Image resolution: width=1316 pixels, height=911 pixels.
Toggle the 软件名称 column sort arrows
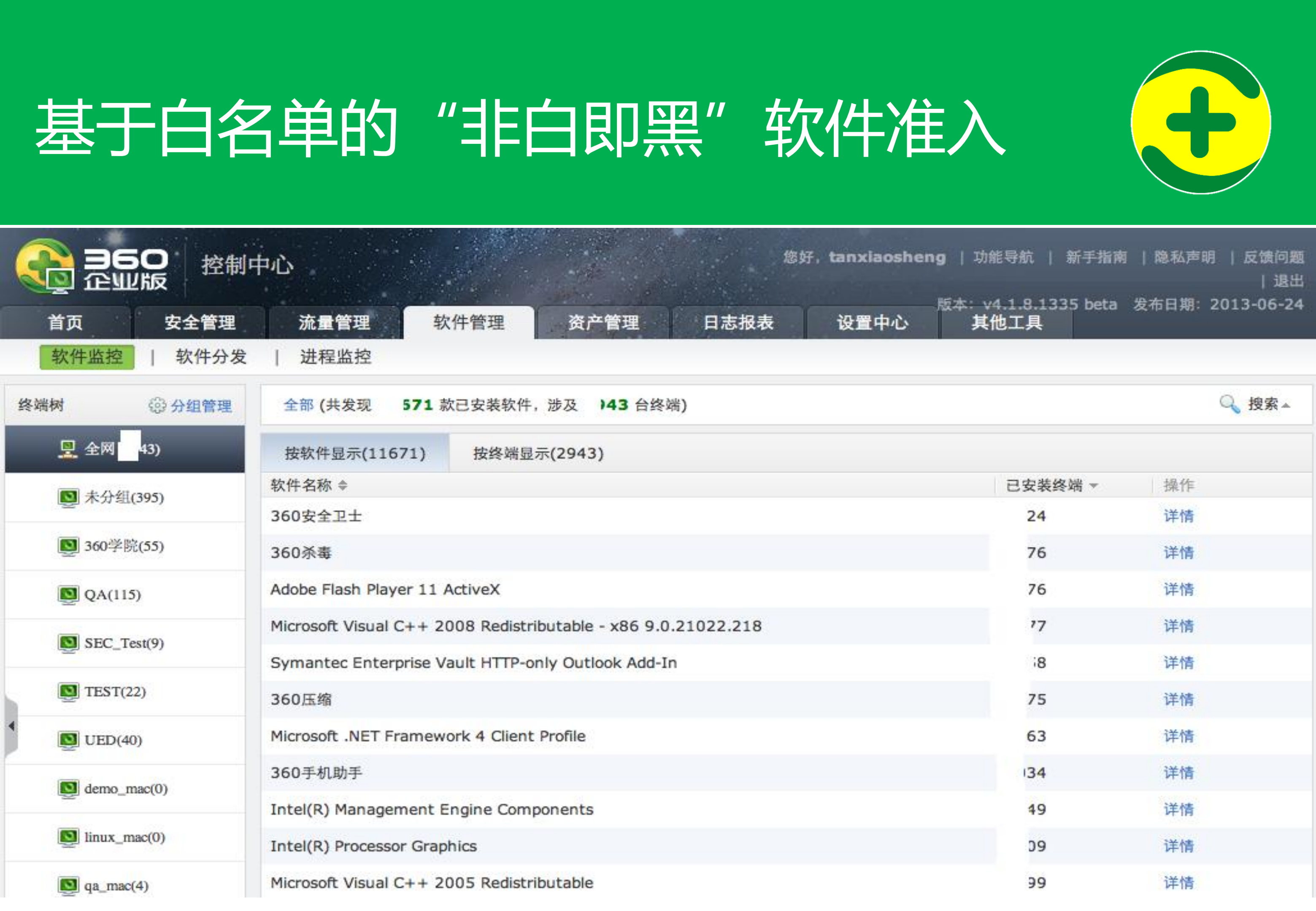tap(343, 484)
